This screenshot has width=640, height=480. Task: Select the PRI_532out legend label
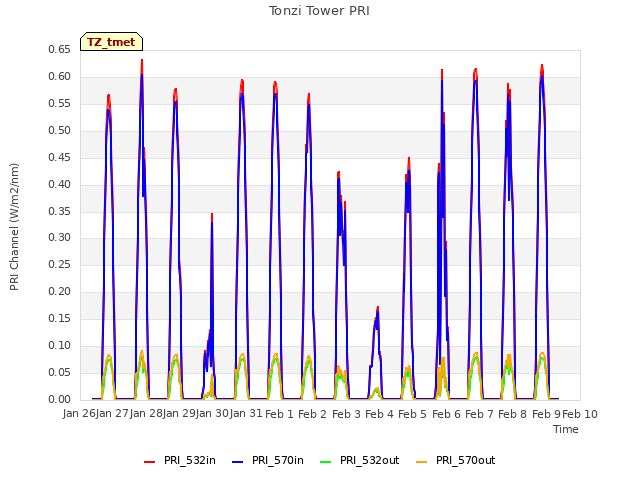point(369,460)
